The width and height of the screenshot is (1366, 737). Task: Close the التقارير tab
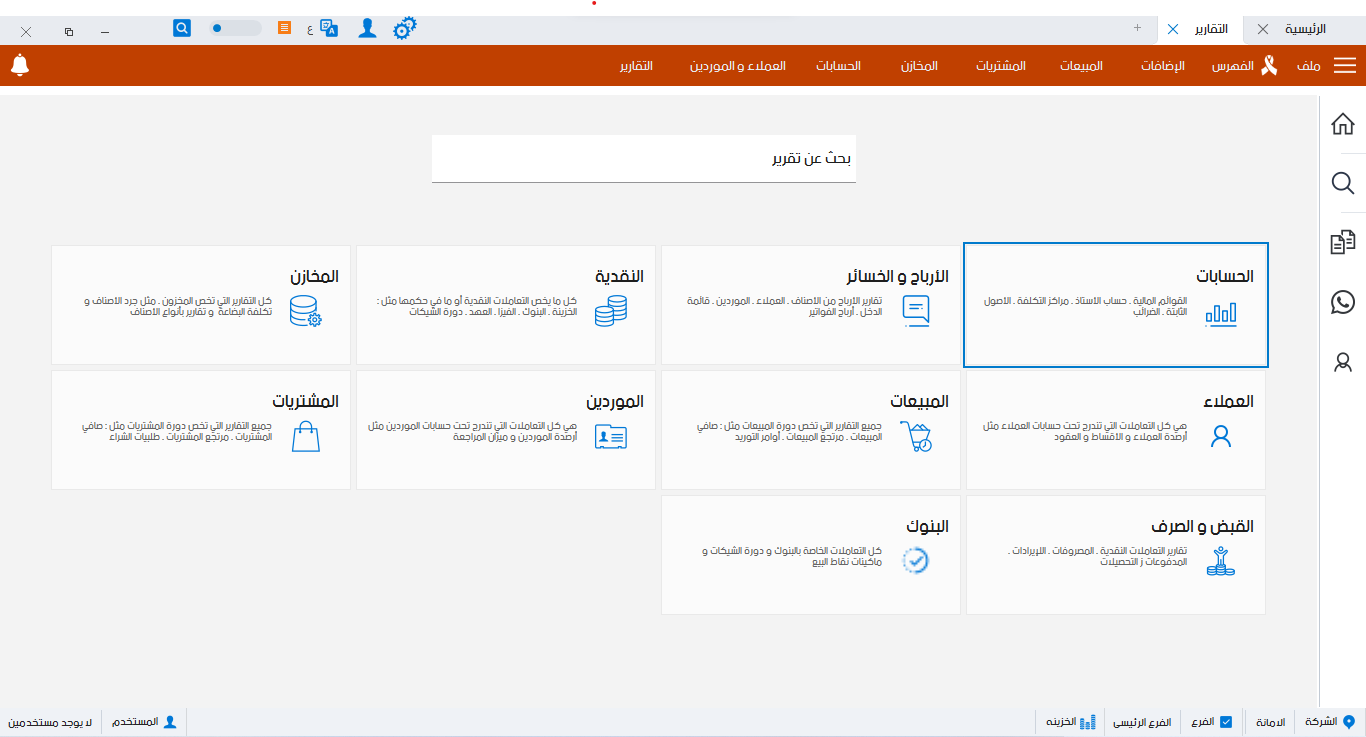tap(1173, 29)
